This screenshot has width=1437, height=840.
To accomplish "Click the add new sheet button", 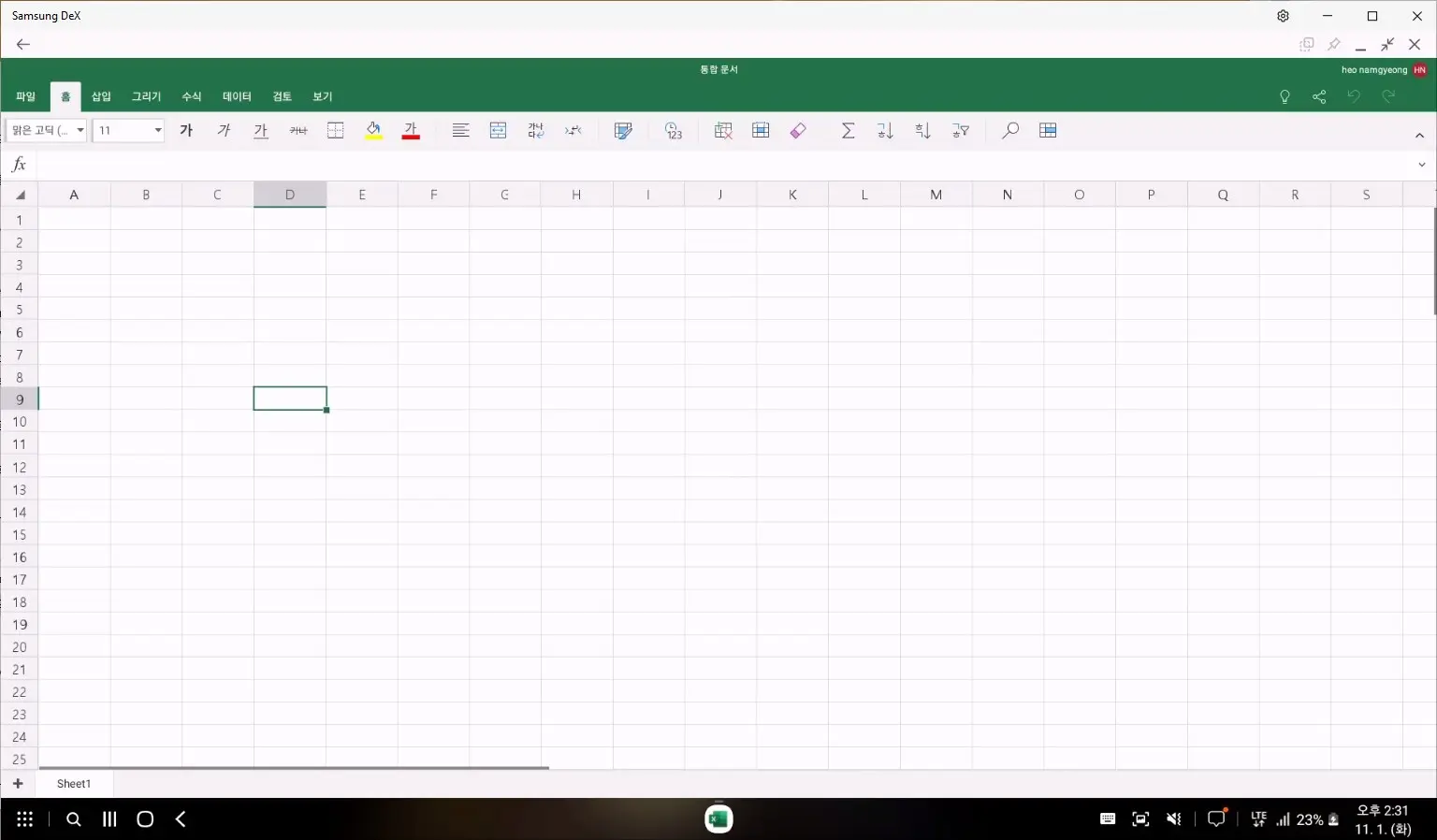I will [x=17, y=783].
